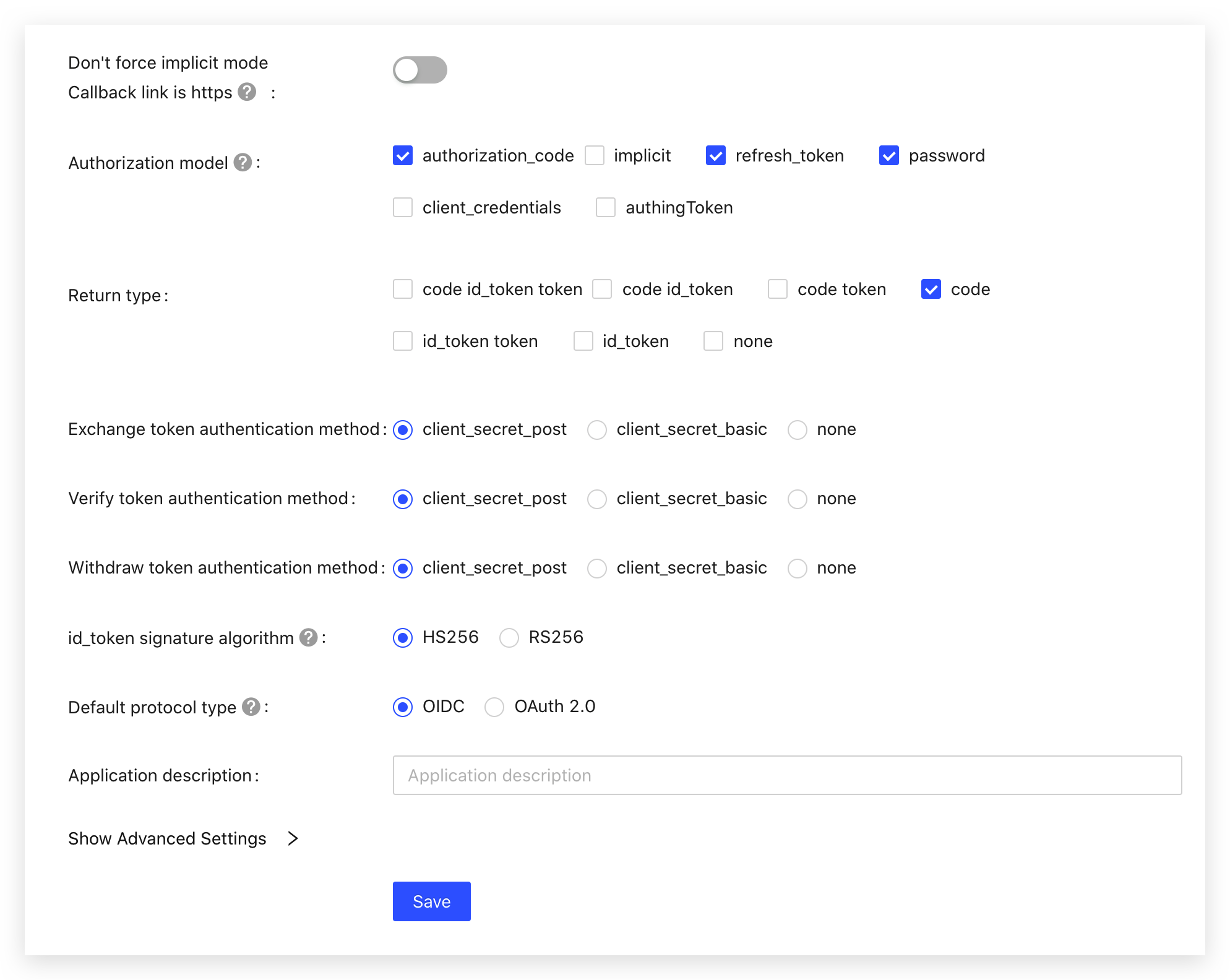Choose RS256 signature algorithm
The width and height of the screenshot is (1230, 980).
point(509,638)
